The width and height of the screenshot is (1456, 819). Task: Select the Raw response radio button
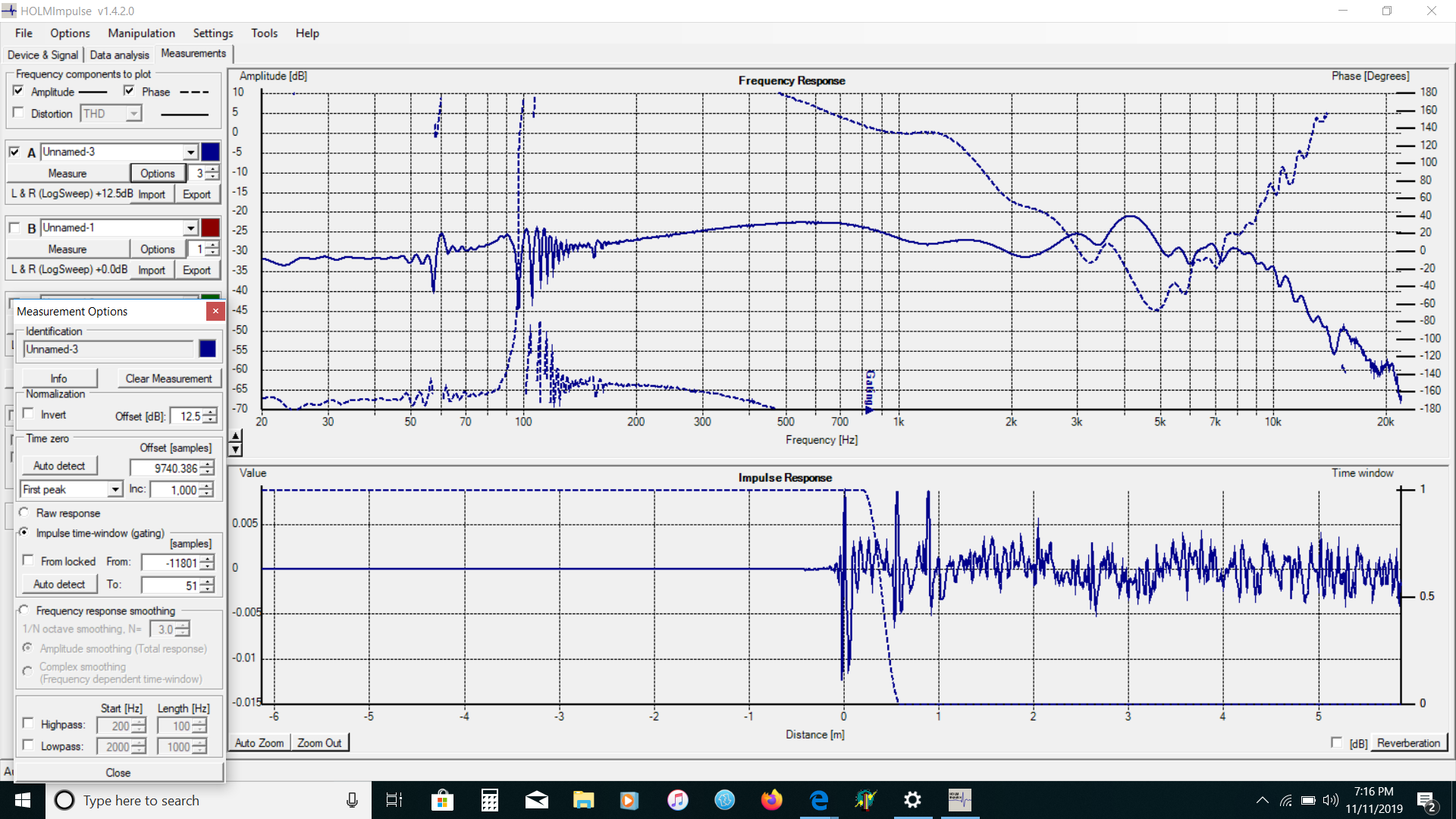pyautogui.click(x=24, y=513)
